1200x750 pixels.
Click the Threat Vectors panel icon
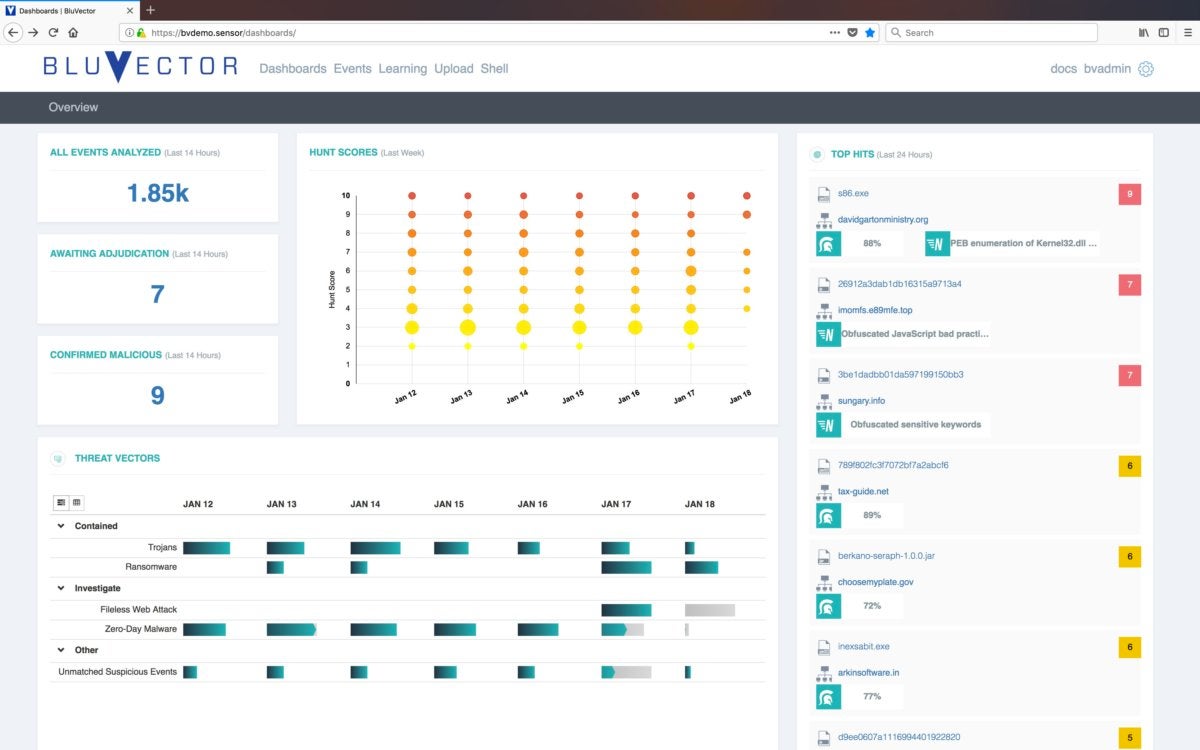point(58,459)
